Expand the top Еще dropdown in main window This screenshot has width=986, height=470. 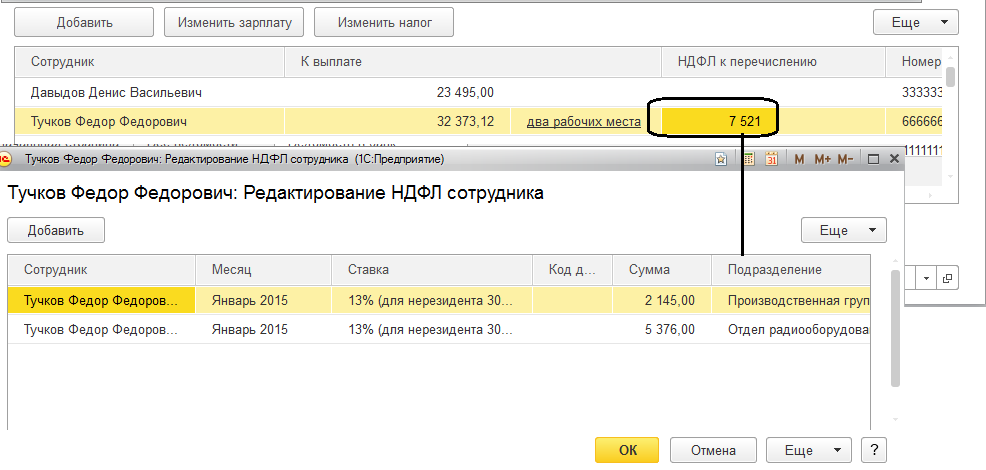point(916,21)
